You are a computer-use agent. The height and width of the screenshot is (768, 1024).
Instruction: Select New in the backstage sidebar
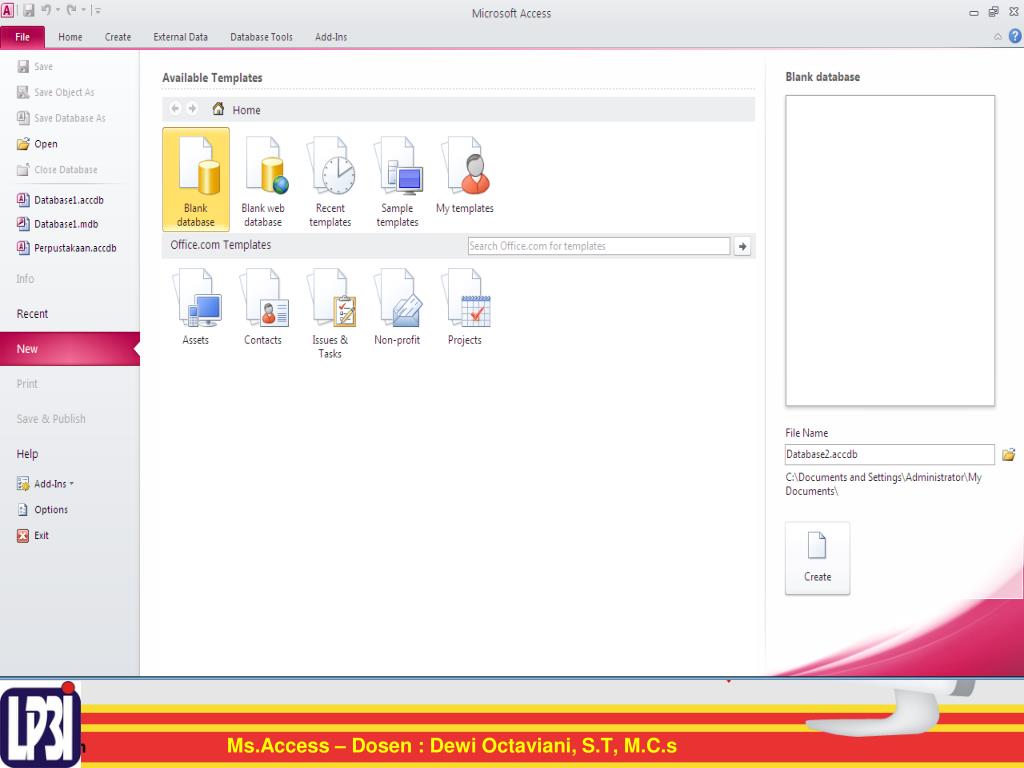(69, 349)
